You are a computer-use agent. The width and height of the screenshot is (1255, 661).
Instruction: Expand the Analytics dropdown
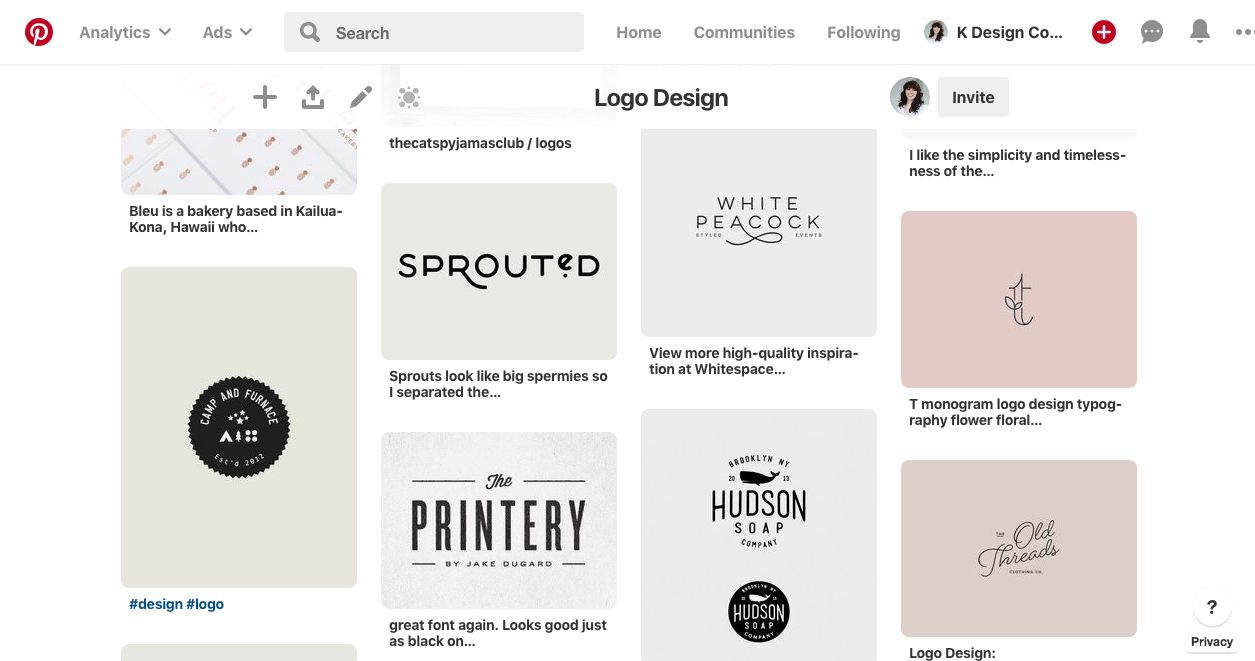[124, 31]
